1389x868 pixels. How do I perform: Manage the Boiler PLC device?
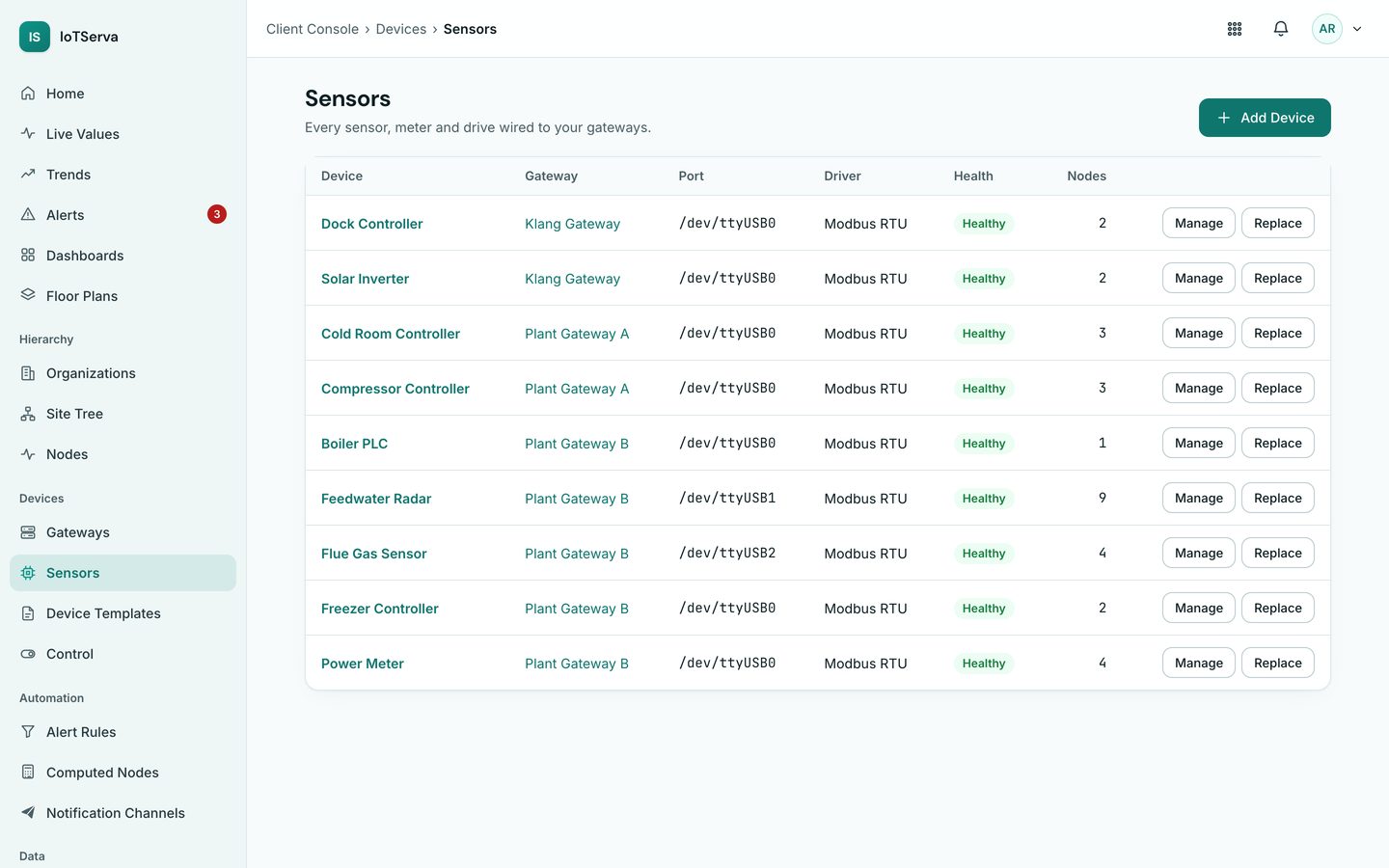pyautogui.click(x=1199, y=443)
